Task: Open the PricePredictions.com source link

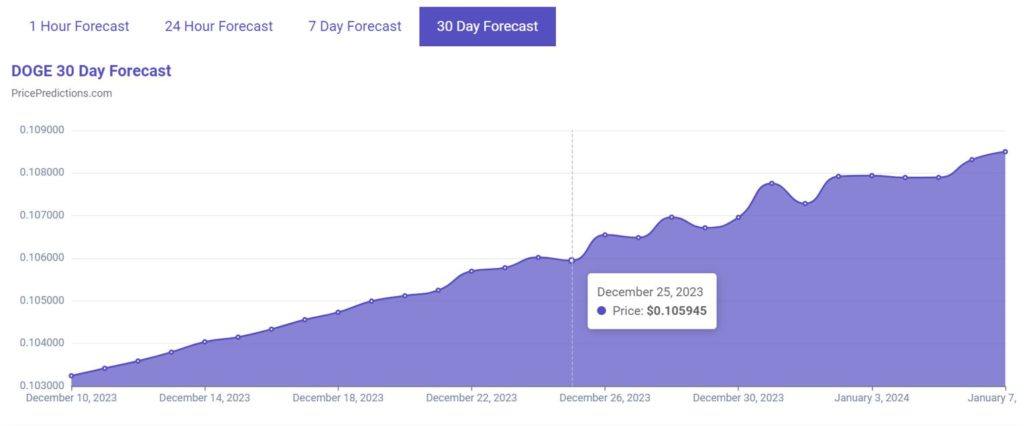Action: (x=61, y=93)
